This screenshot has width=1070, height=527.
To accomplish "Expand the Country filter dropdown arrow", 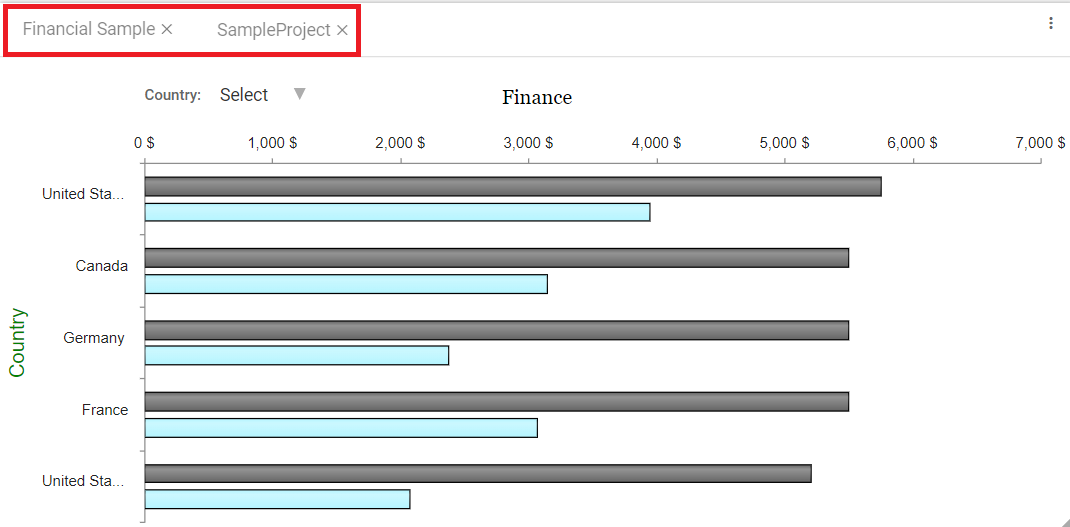I will point(299,94).
